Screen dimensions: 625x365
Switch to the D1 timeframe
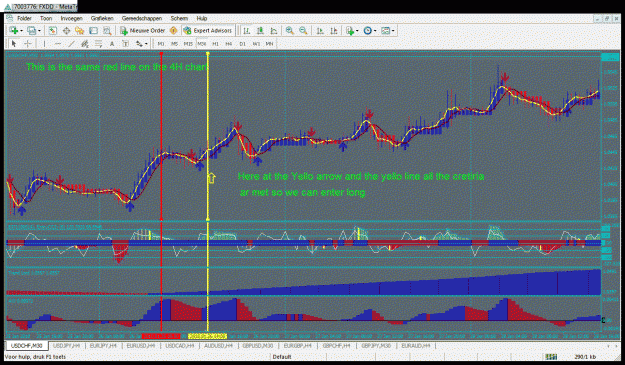pos(242,44)
